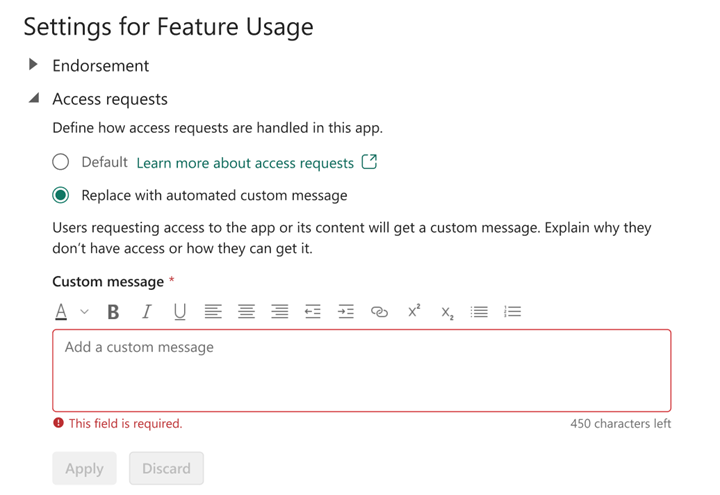This screenshot has height=495, width=720.
Task: Apply superscript formatting
Action: point(414,312)
